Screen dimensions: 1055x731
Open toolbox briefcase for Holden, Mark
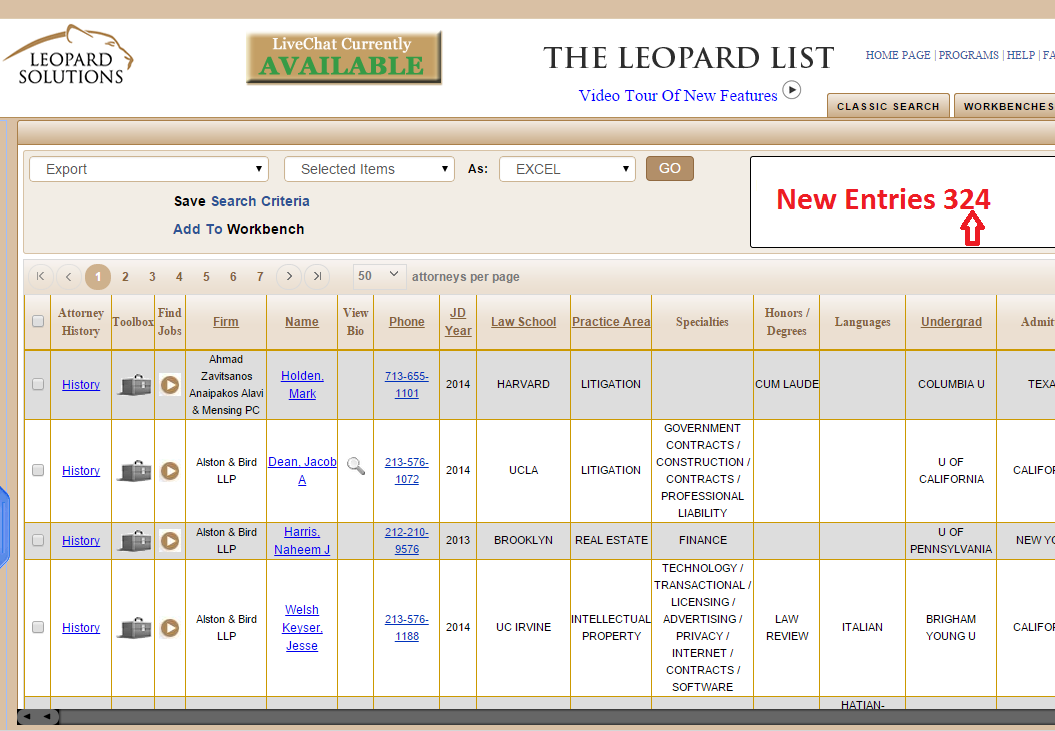tap(135, 385)
